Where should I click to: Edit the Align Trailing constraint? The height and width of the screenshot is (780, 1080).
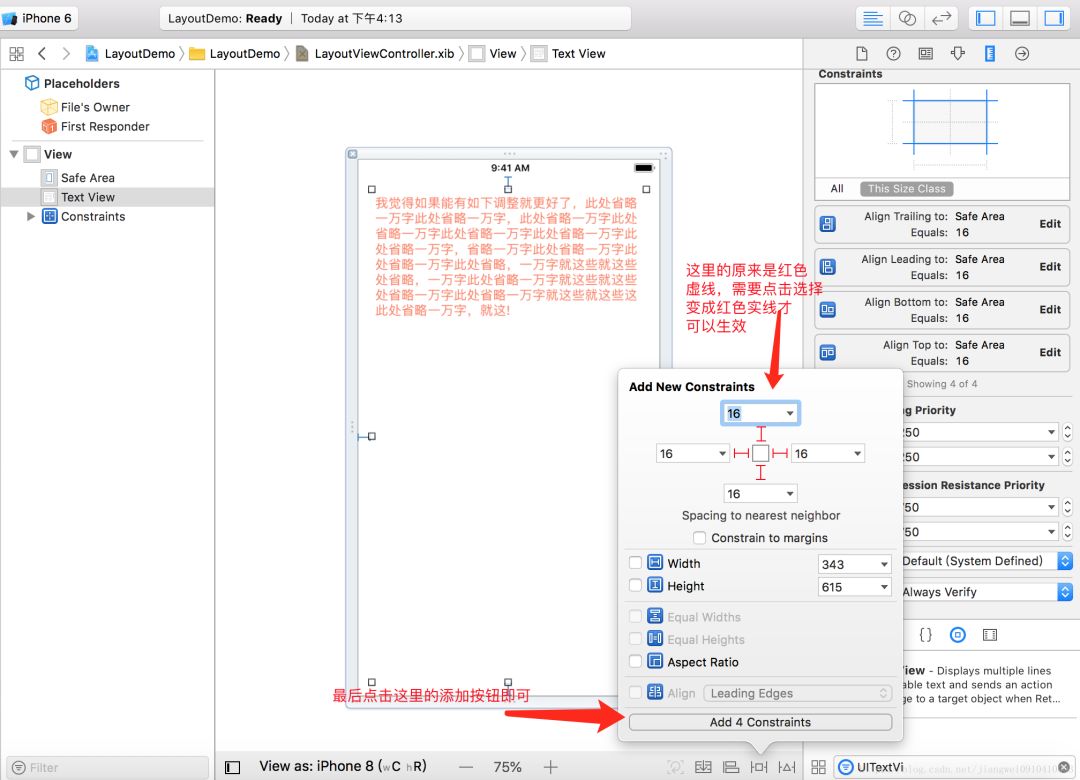[1050, 224]
